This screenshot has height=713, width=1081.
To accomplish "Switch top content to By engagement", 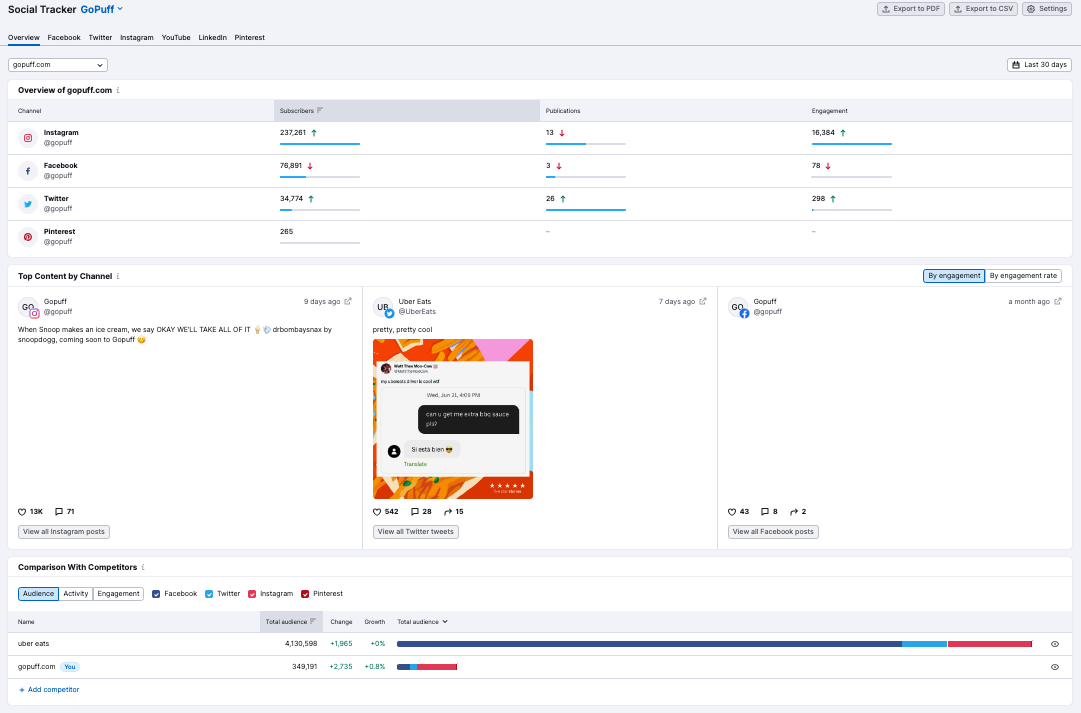I will click(953, 276).
